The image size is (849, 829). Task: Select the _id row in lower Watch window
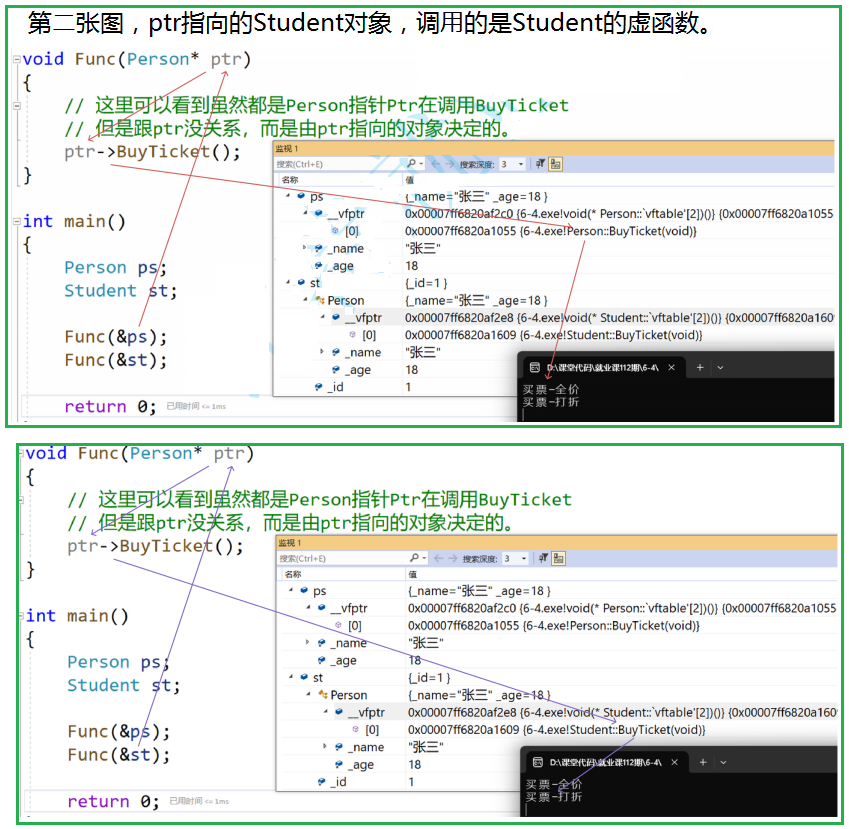click(x=398, y=781)
